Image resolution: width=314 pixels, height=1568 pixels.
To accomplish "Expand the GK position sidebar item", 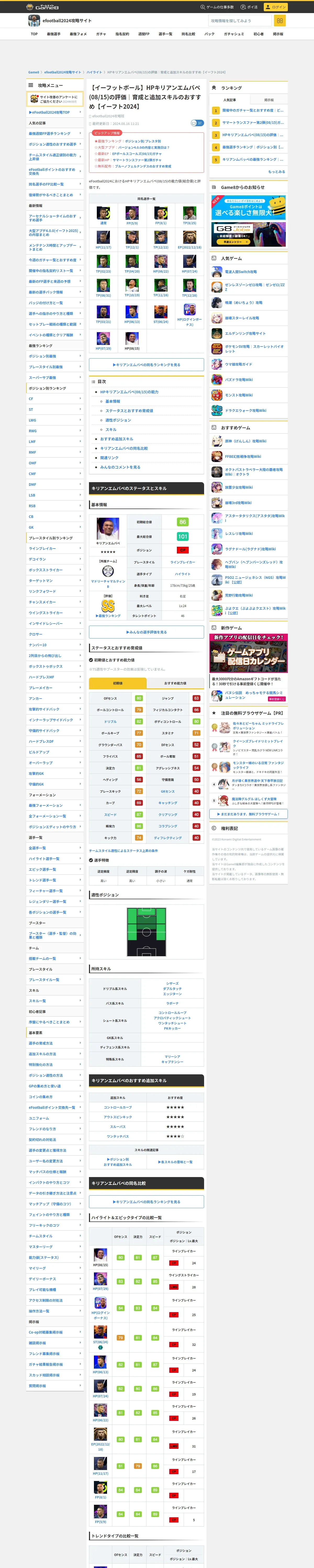I will [x=55, y=527].
